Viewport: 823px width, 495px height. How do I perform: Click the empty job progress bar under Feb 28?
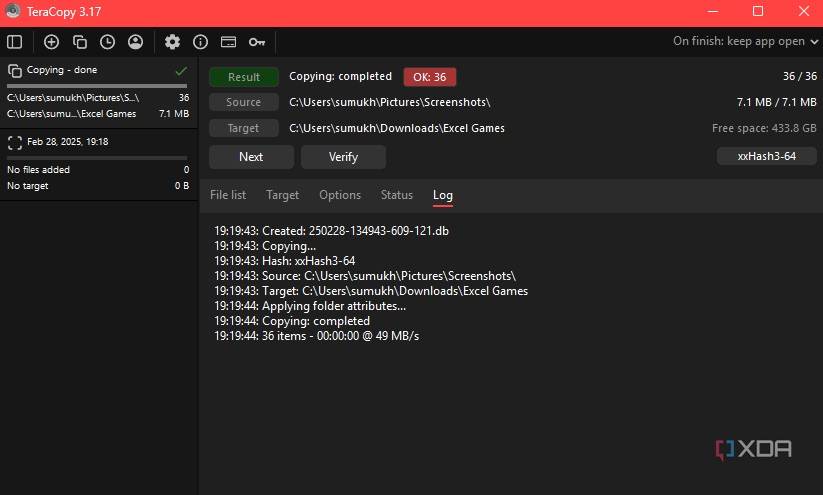tap(97, 157)
